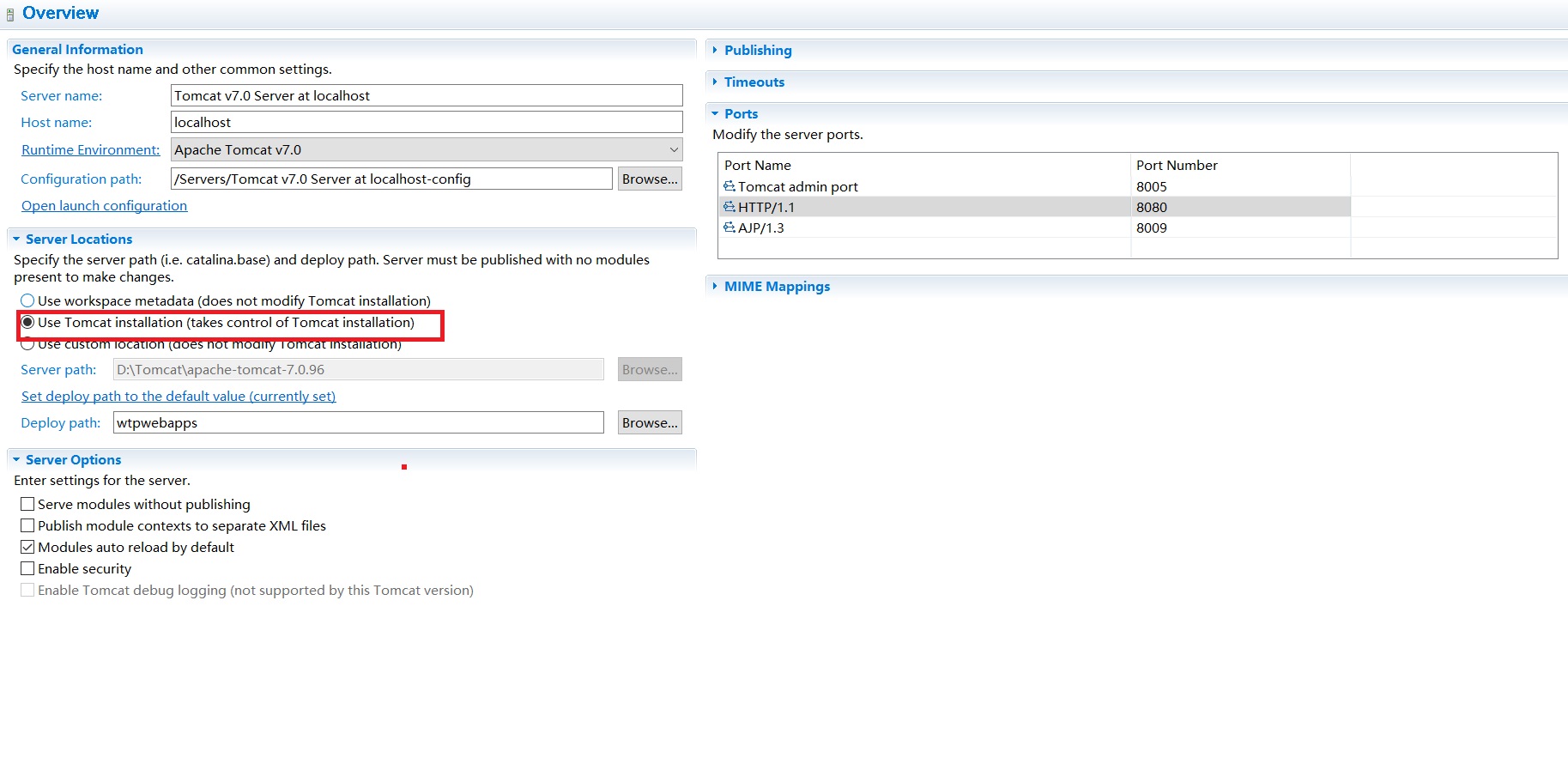The height and width of the screenshot is (758, 1568).
Task: Collapse the Server Locations section
Action: tap(16, 239)
